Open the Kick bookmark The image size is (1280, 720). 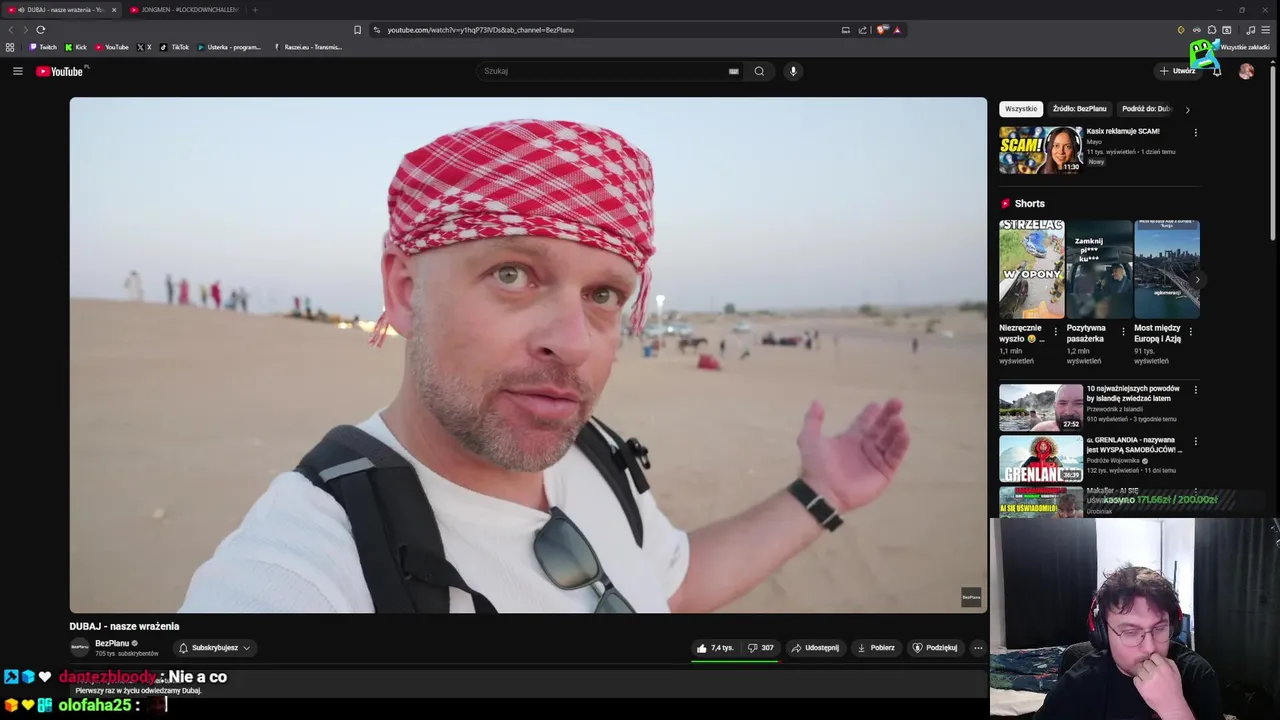[x=76, y=47]
